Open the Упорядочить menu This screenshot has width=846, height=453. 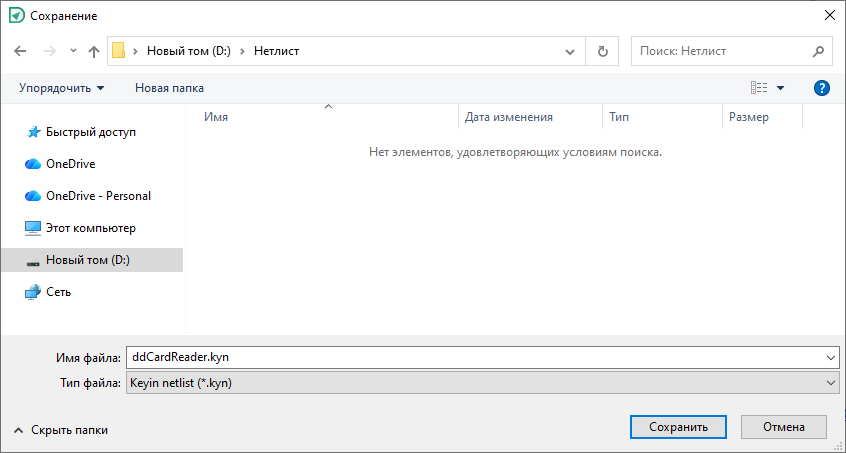pyautogui.click(x=61, y=88)
